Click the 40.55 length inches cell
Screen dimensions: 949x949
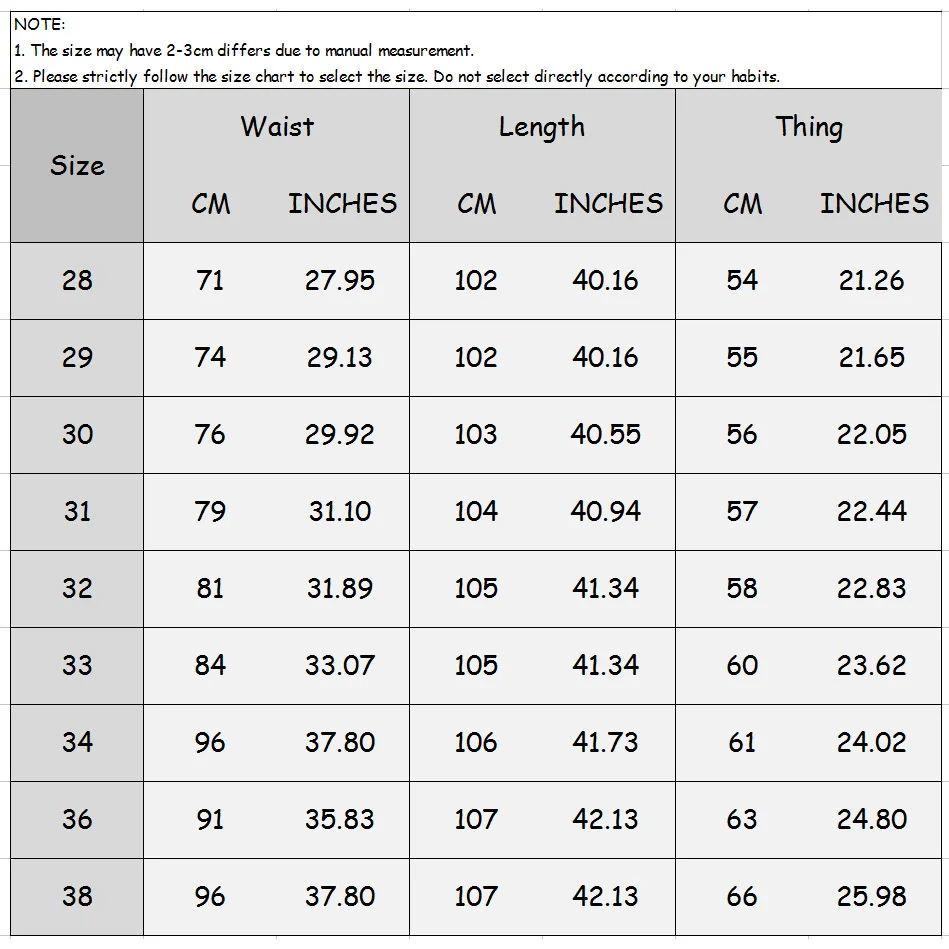pyautogui.click(x=605, y=435)
